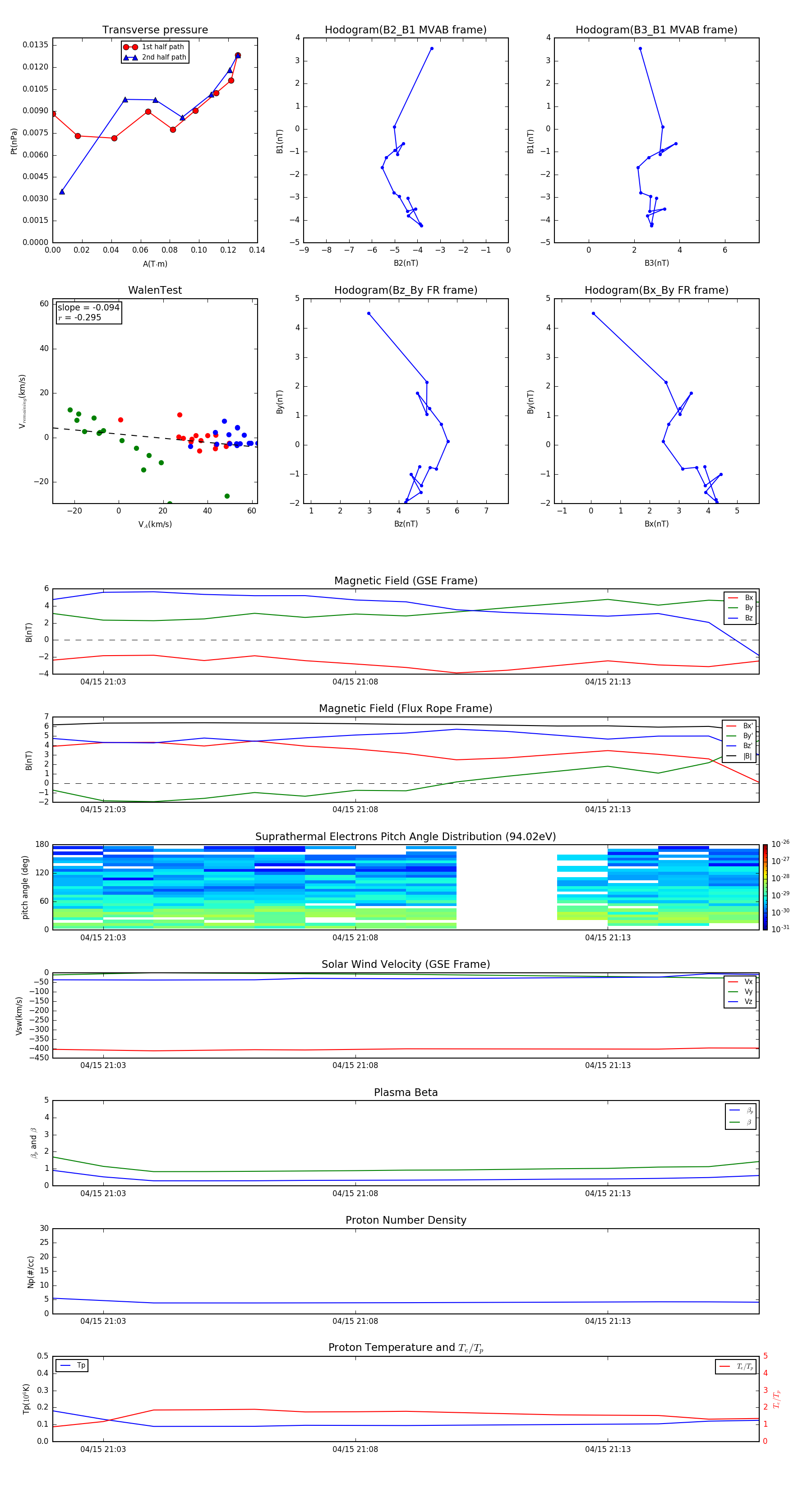Click the "Bx(nT)" x-axis label

656,524
